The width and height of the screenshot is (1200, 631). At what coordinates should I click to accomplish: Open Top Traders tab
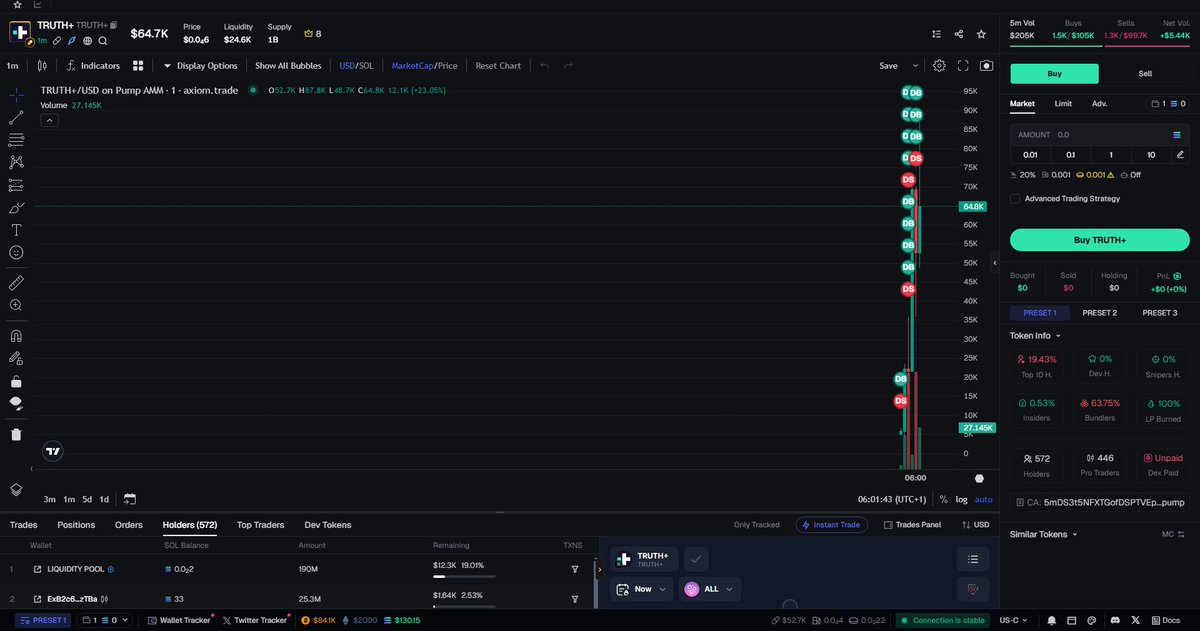click(x=260, y=525)
